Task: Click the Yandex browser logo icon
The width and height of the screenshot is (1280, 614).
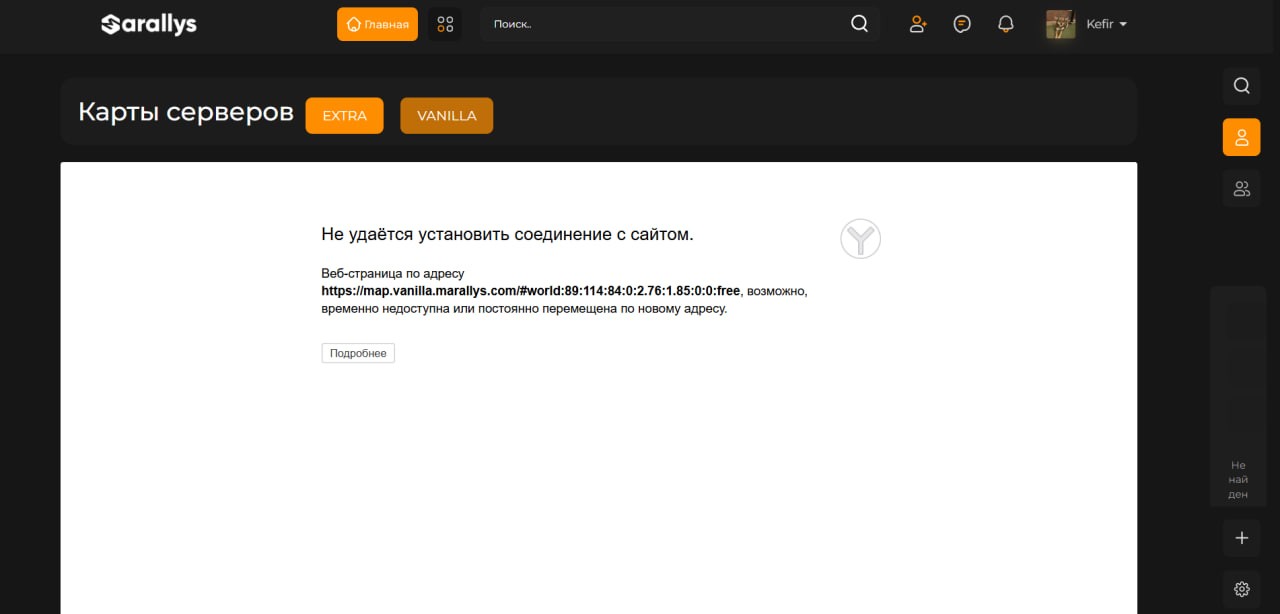Action: (860, 239)
